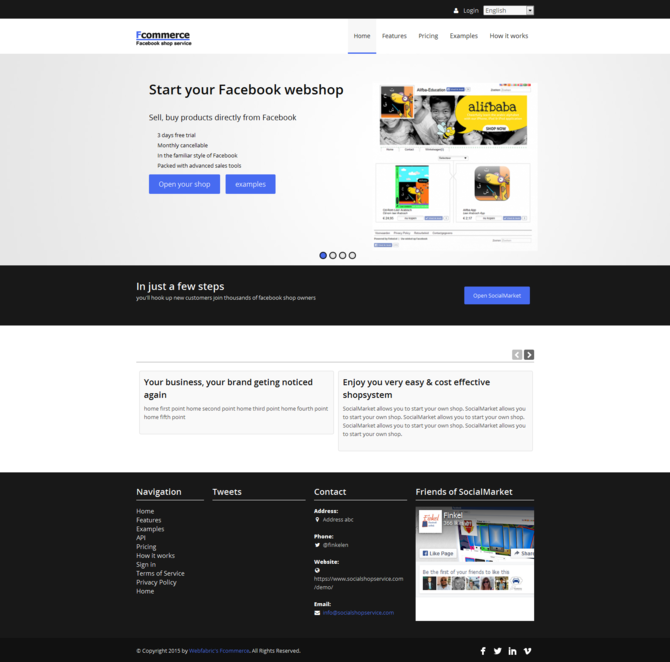Click the globe icon under Website
670x662 pixels.
click(x=317, y=571)
